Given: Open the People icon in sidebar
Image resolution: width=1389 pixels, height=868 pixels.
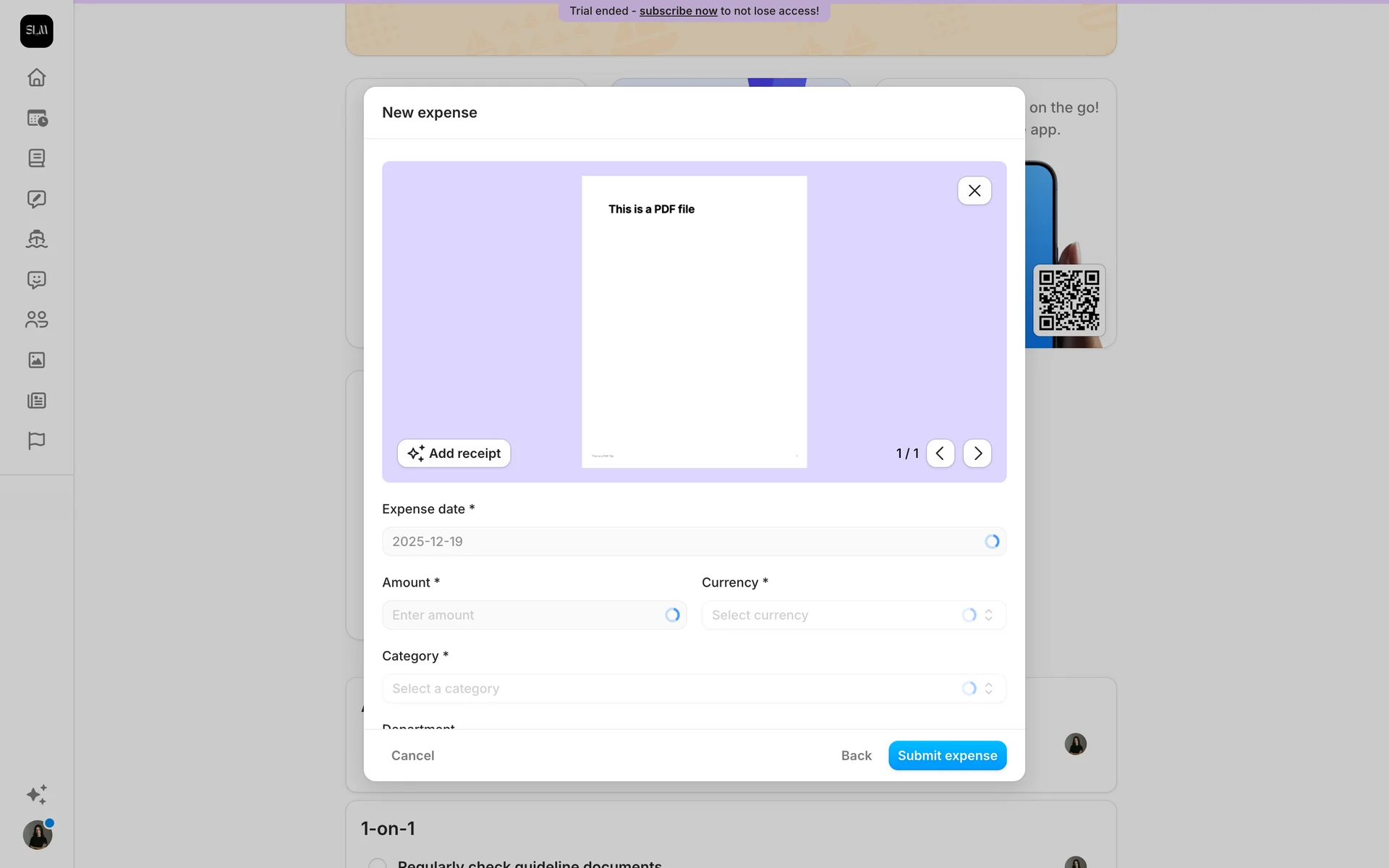Looking at the screenshot, I should tap(37, 320).
